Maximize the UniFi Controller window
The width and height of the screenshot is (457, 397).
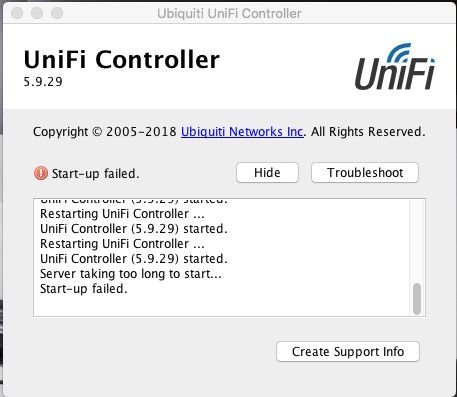(57, 13)
